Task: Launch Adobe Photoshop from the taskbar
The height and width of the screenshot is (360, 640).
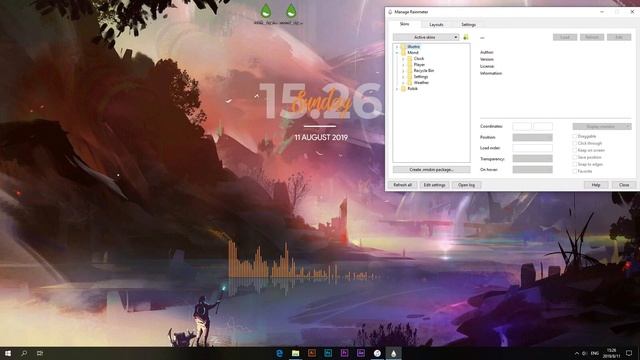Action: click(328, 353)
